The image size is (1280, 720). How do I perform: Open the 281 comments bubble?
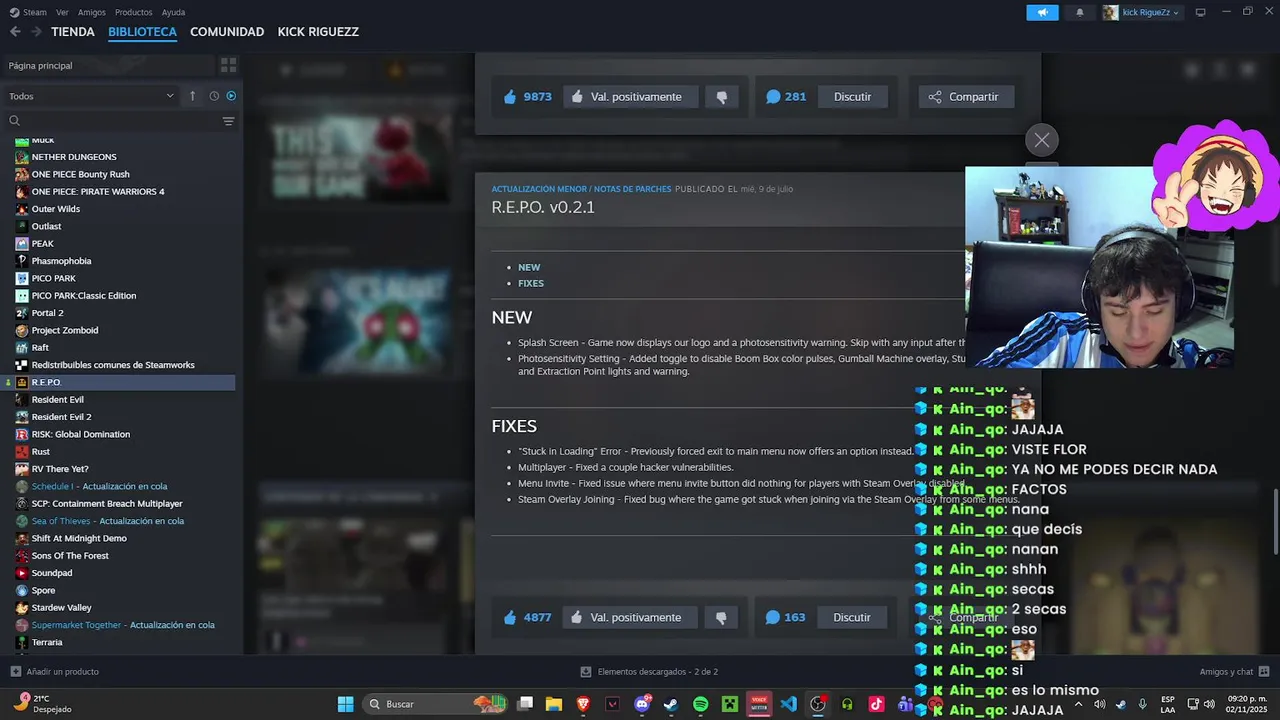click(x=786, y=97)
